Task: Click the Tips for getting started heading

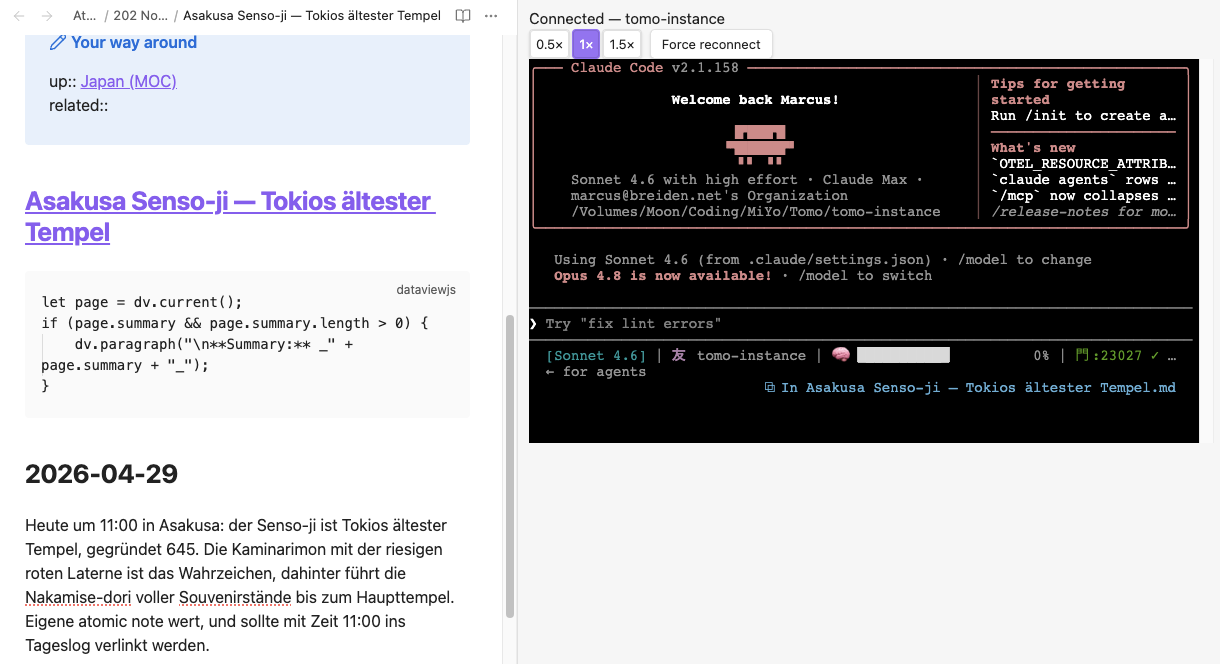Action: (x=1058, y=91)
